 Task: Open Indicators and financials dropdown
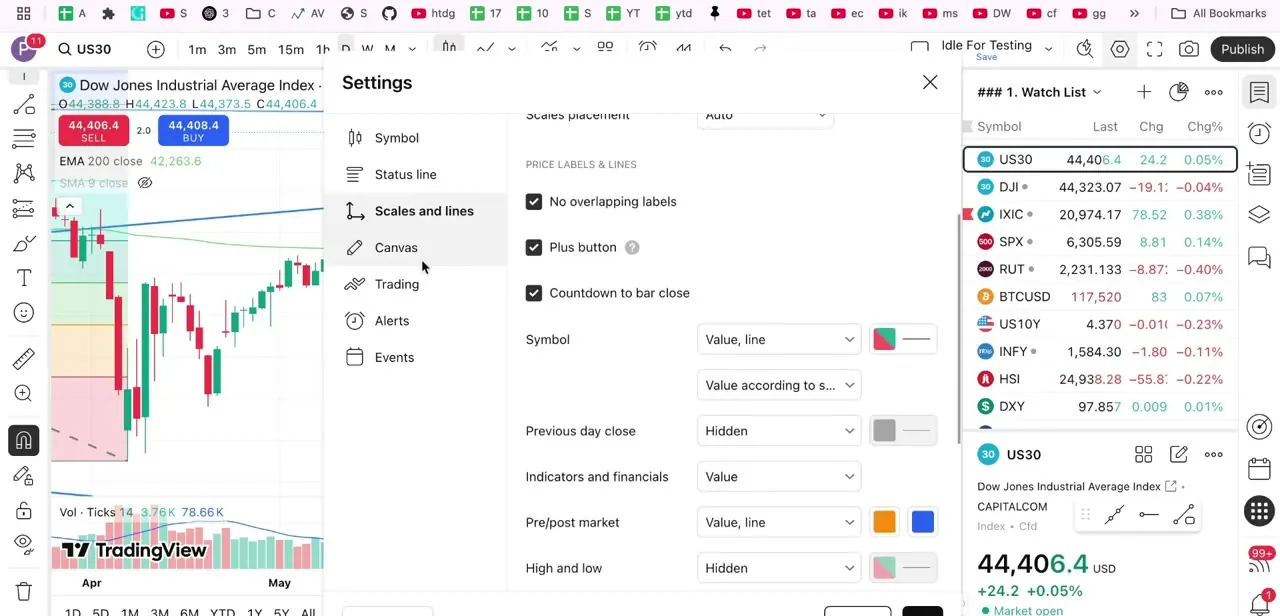click(779, 477)
